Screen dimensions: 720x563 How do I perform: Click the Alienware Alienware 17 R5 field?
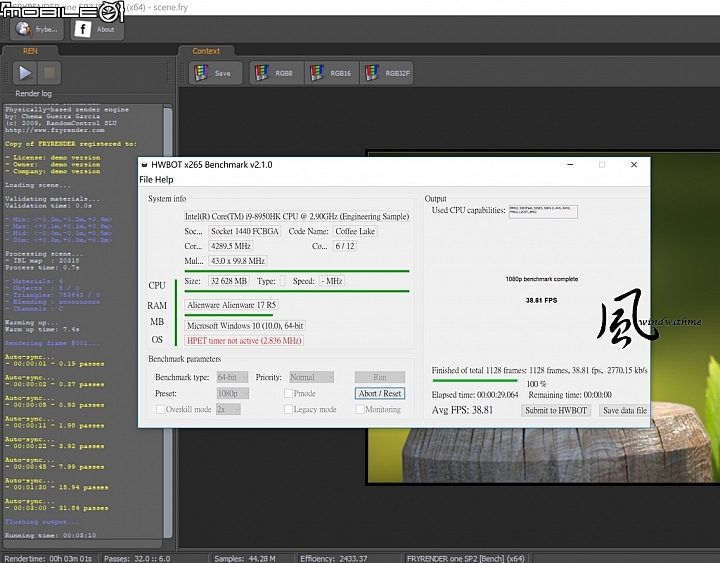(x=231, y=305)
